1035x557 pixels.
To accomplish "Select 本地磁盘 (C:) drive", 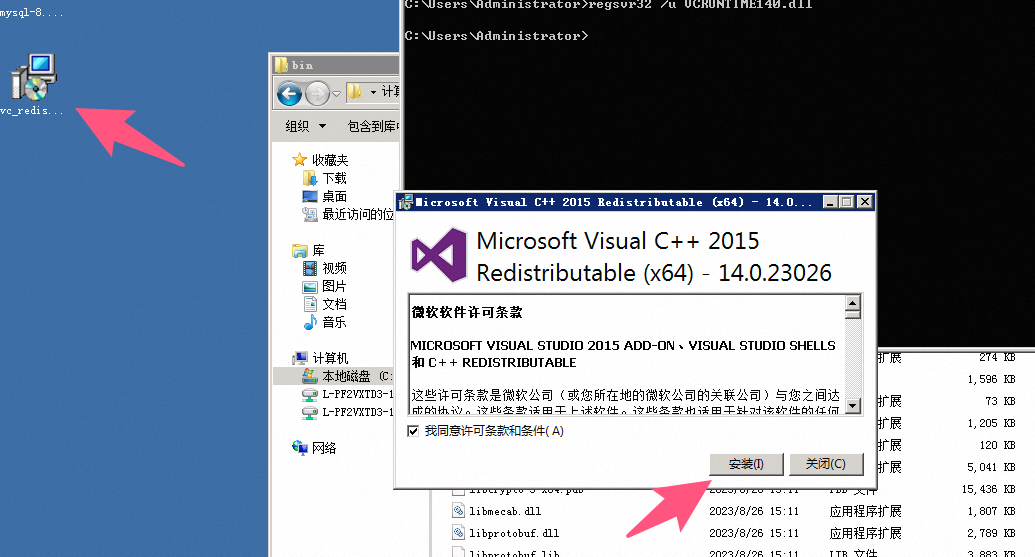I will [x=347, y=376].
